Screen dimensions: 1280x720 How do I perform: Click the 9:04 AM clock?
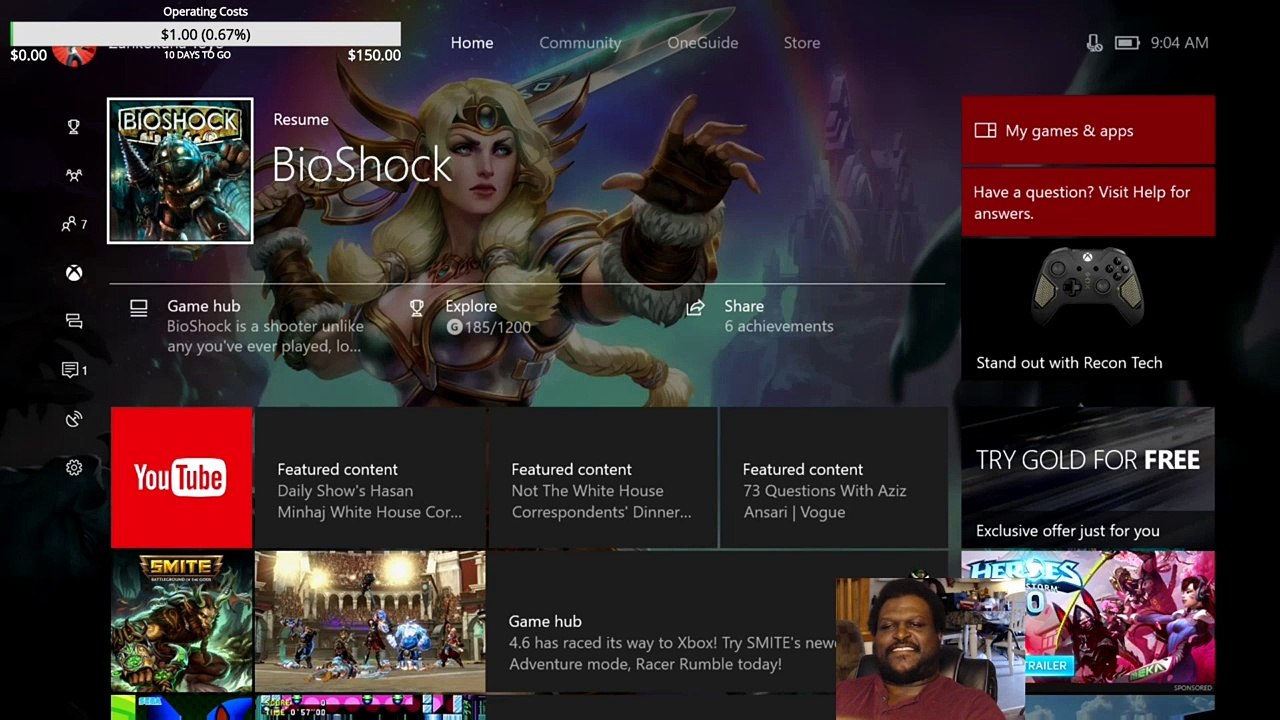[x=1180, y=43]
